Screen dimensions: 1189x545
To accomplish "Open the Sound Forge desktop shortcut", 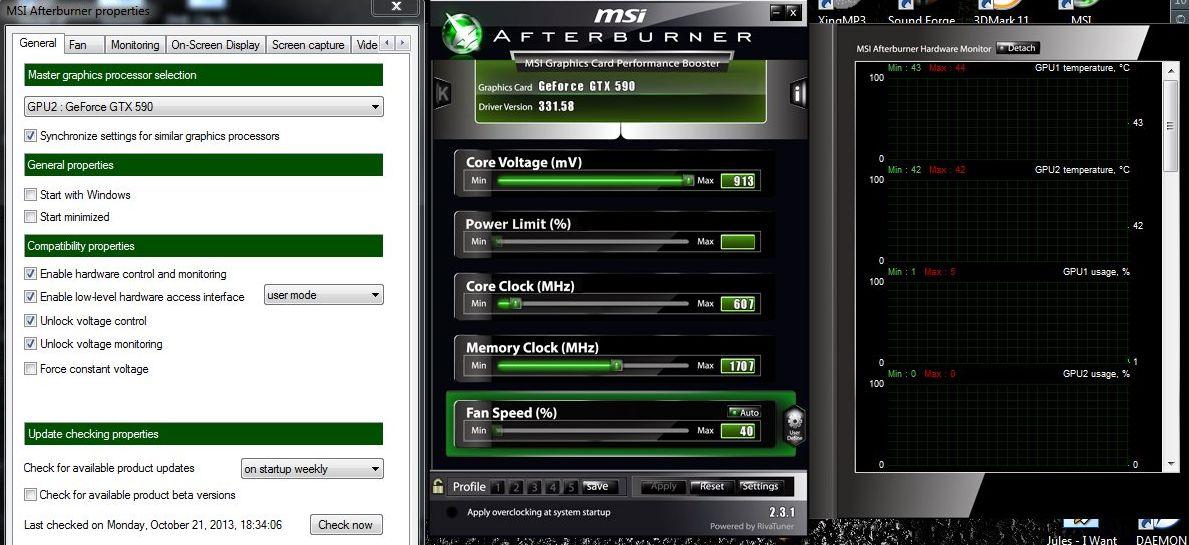I will (921, 12).
